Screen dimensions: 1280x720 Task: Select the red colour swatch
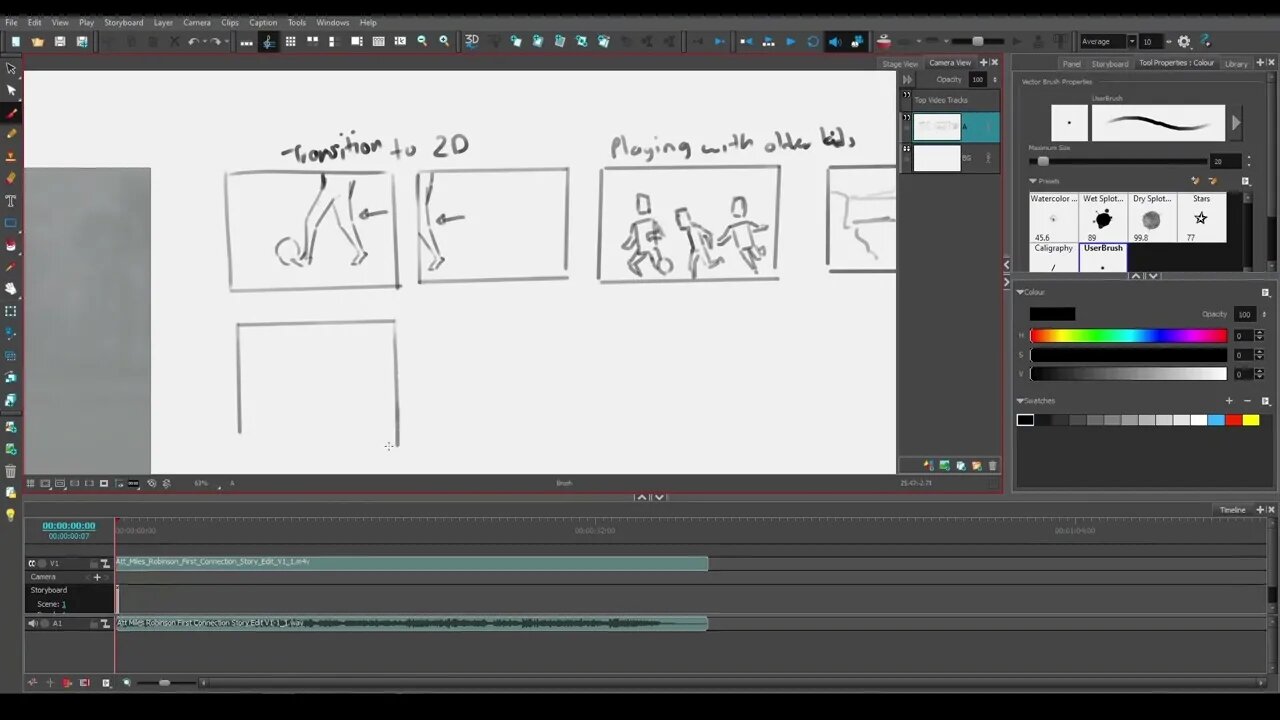[x=1233, y=420]
